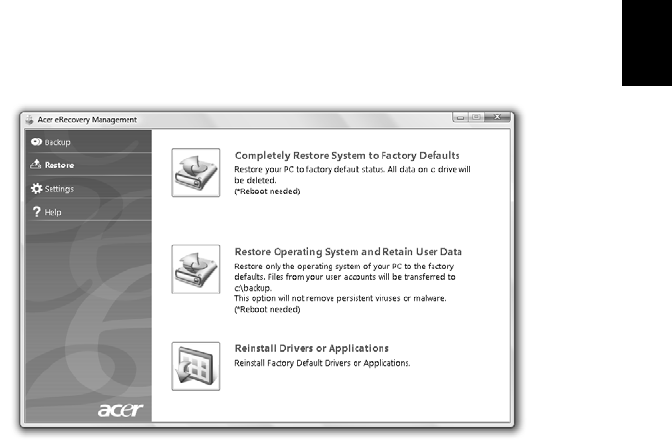Open the Settings sidebar tab

pyautogui.click(x=88, y=189)
